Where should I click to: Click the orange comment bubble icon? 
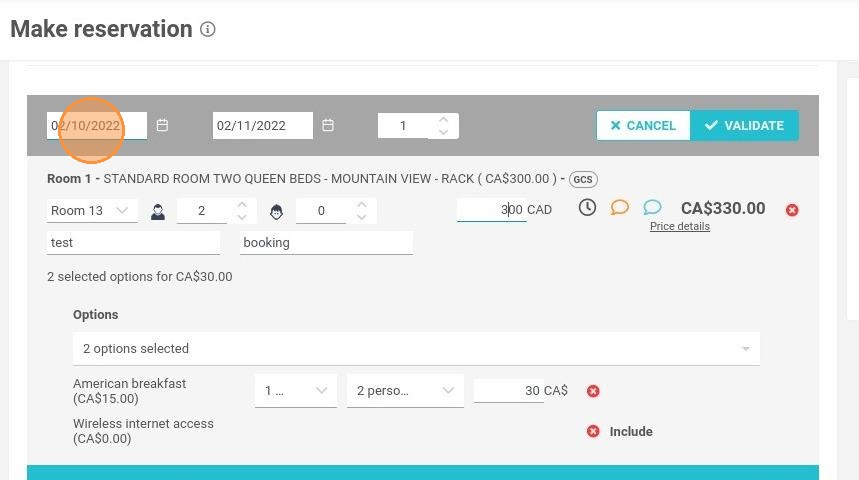click(620, 207)
